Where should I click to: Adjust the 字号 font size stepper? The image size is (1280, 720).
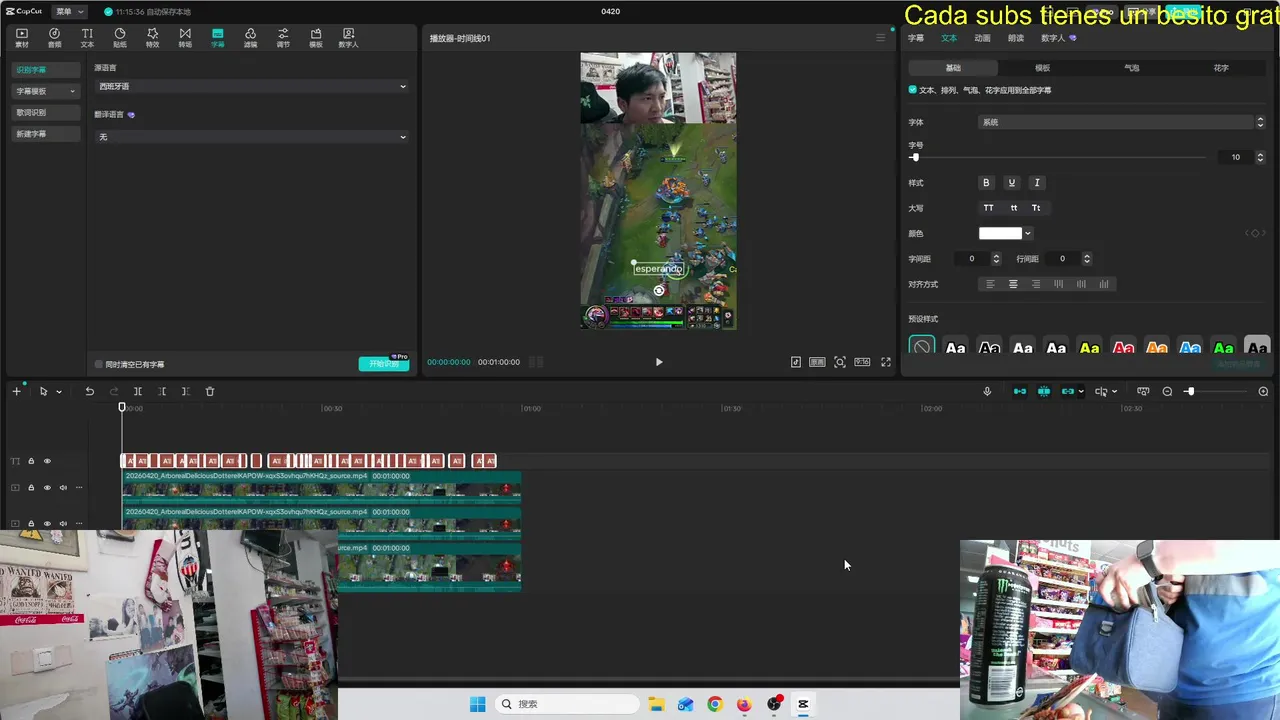click(x=1260, y=157)
